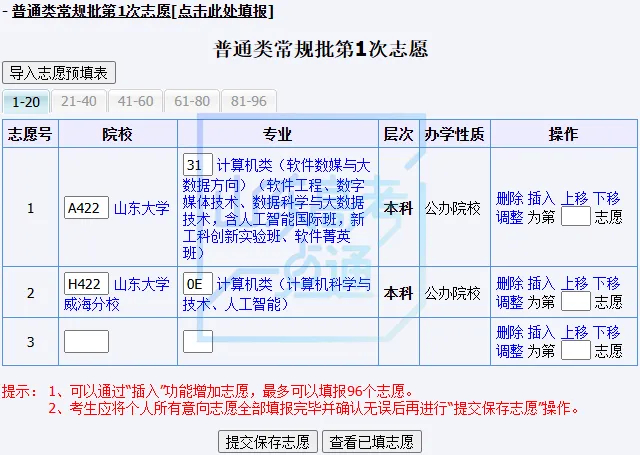Select the 1-20 tab
Screen dimensions: 640x455
[x=26, y=101]
